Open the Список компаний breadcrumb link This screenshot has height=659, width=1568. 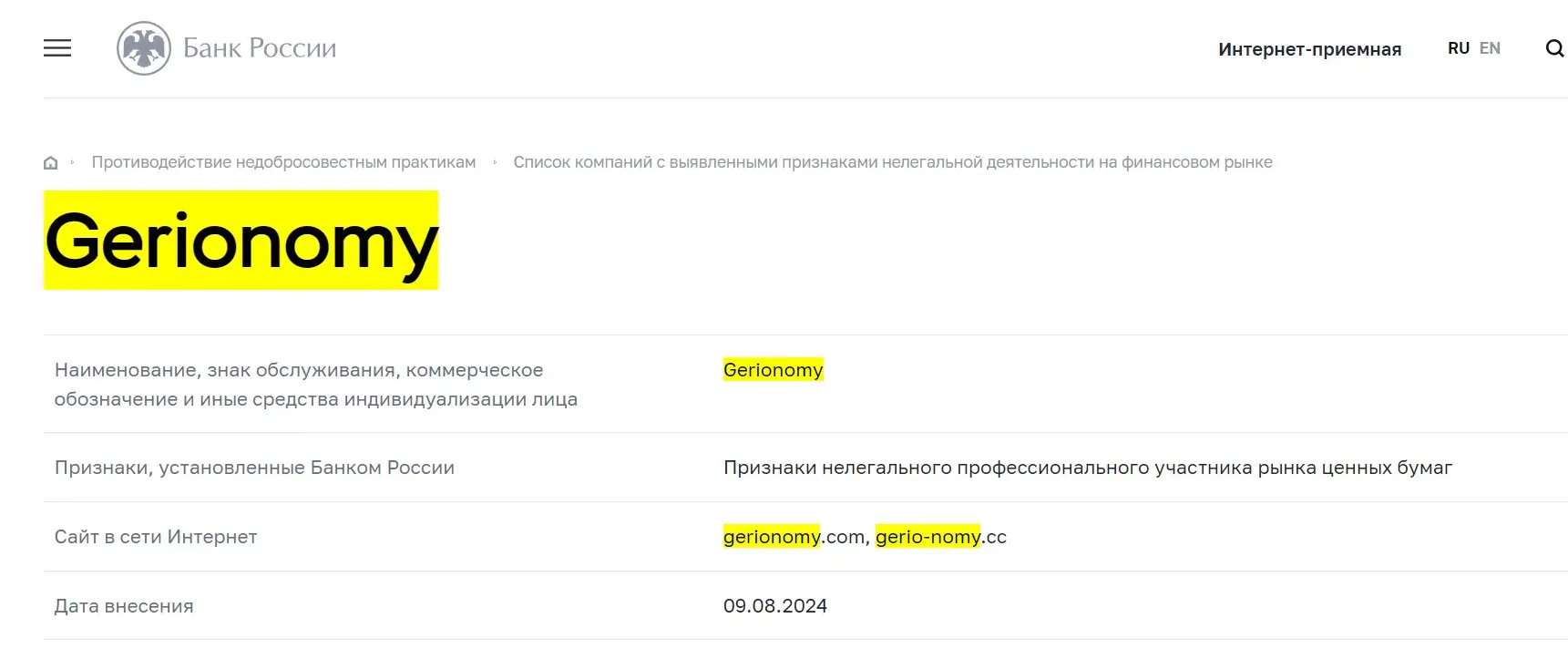(x=894, y=161)
